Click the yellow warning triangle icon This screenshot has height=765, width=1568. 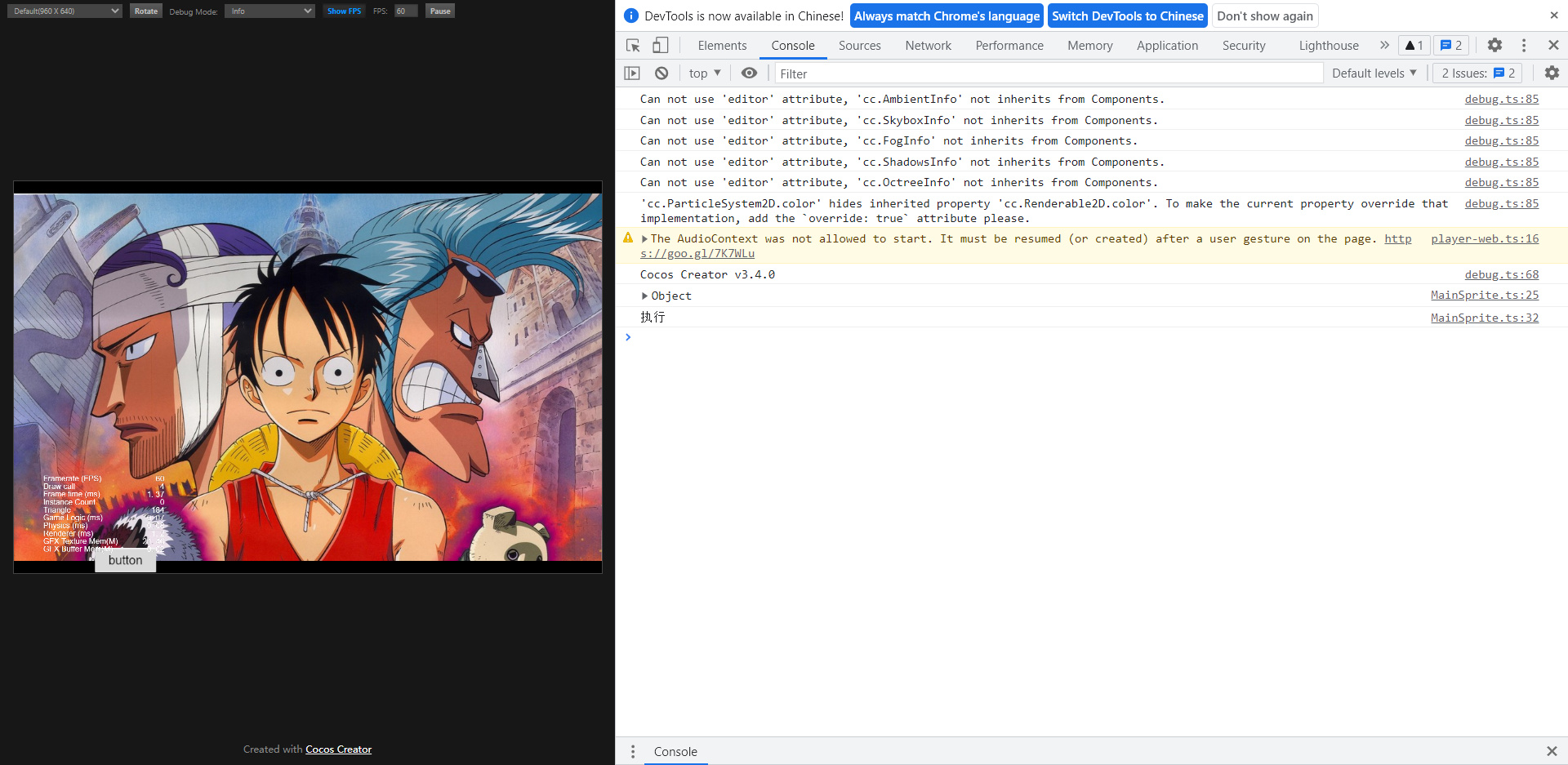(628, 238)
